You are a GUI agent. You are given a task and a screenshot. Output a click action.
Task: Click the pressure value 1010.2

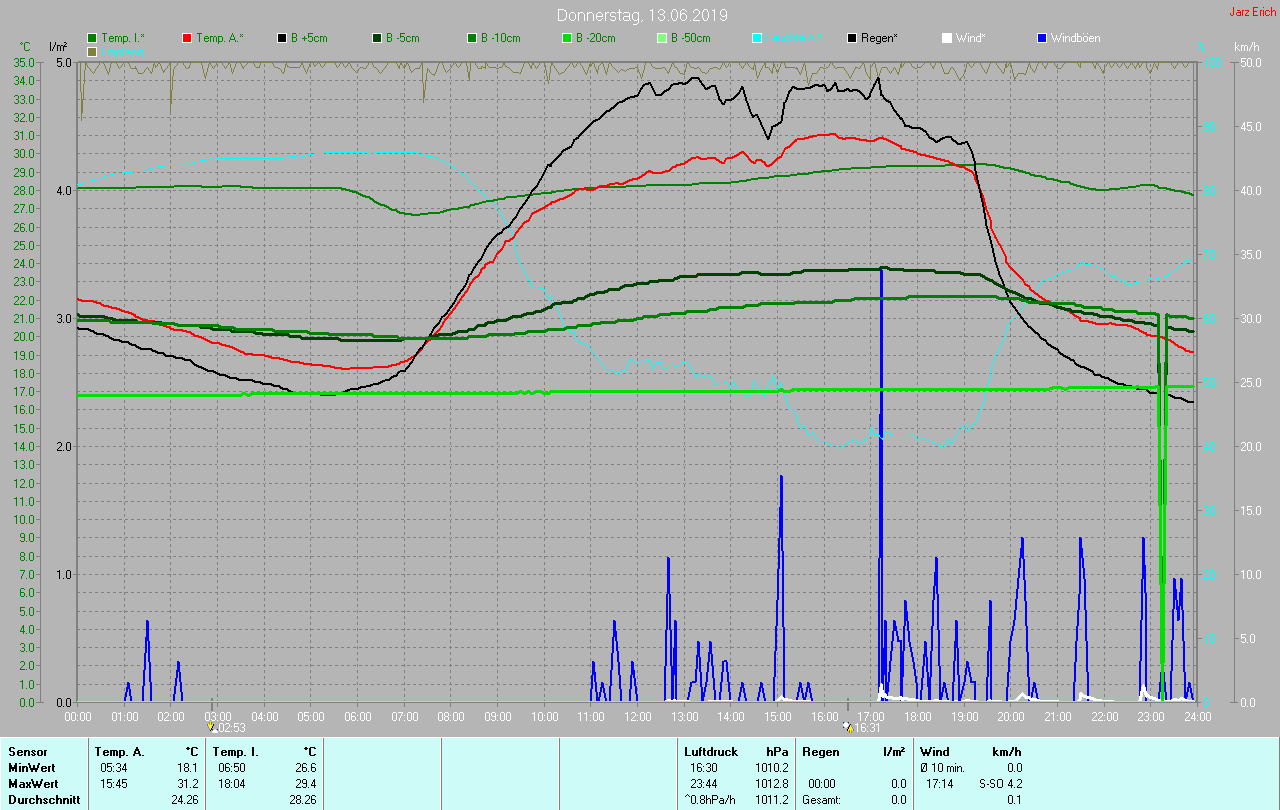[773, 768]
